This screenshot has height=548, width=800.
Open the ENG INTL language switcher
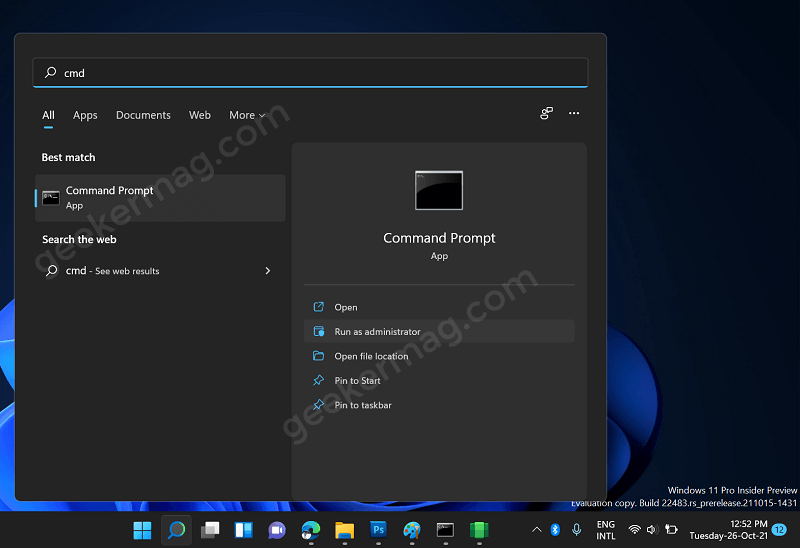[x=606, y=530]
